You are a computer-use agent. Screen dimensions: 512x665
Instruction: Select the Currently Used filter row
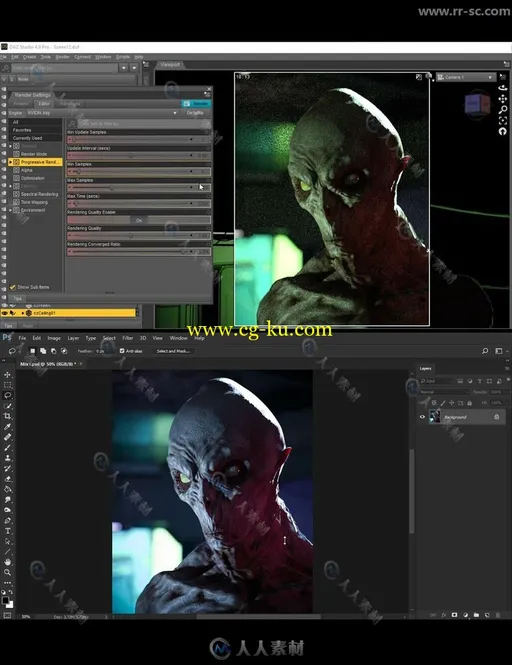point(35,138)
